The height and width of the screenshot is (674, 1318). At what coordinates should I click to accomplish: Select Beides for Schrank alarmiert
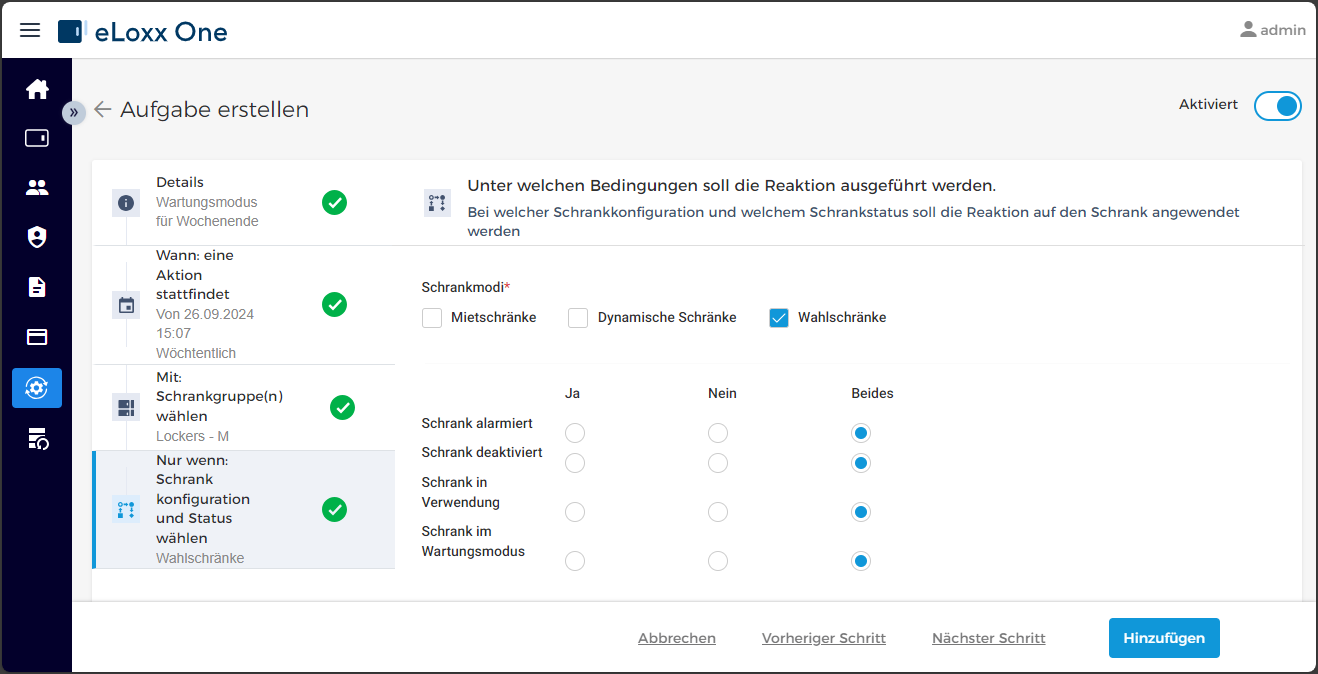(x=861, y=433)
